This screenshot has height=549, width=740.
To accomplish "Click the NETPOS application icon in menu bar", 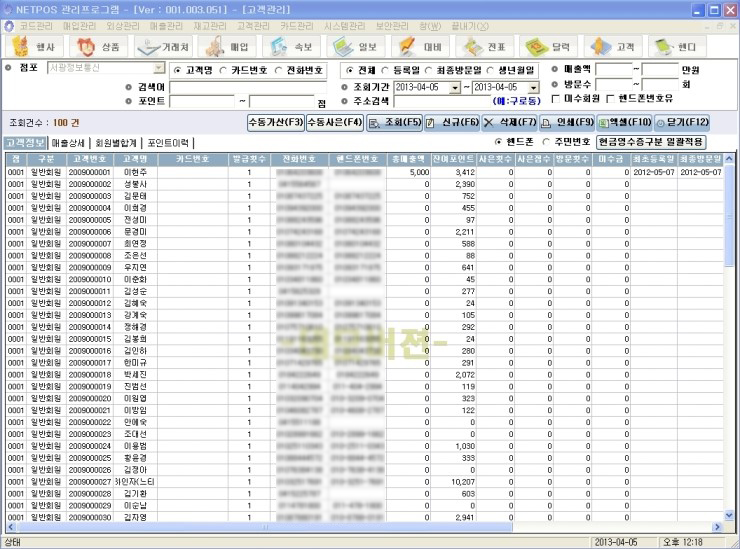I will tap(8, 26).
